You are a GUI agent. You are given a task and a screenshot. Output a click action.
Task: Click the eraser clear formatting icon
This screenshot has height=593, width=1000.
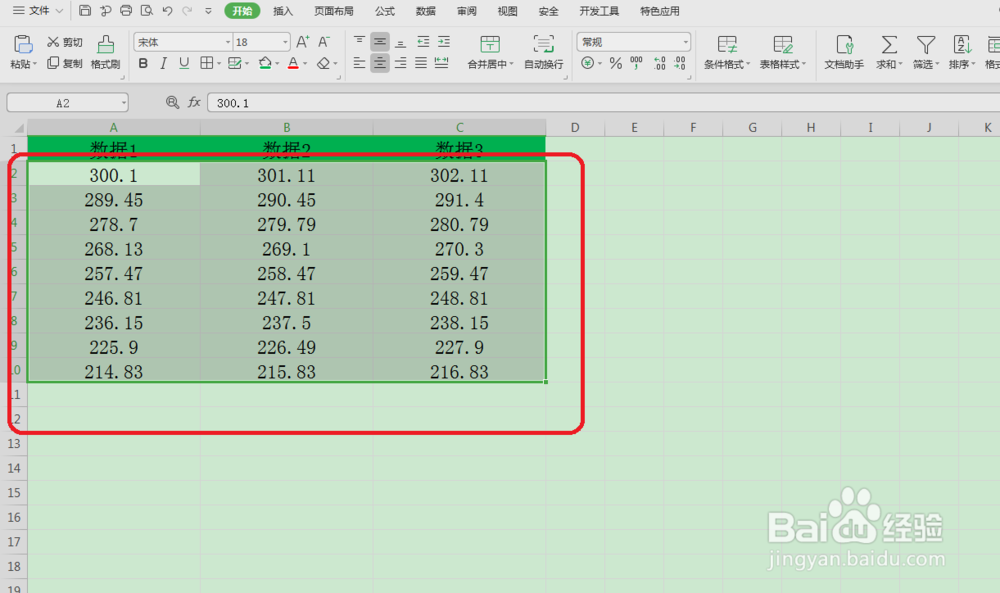tap(323, 63)
